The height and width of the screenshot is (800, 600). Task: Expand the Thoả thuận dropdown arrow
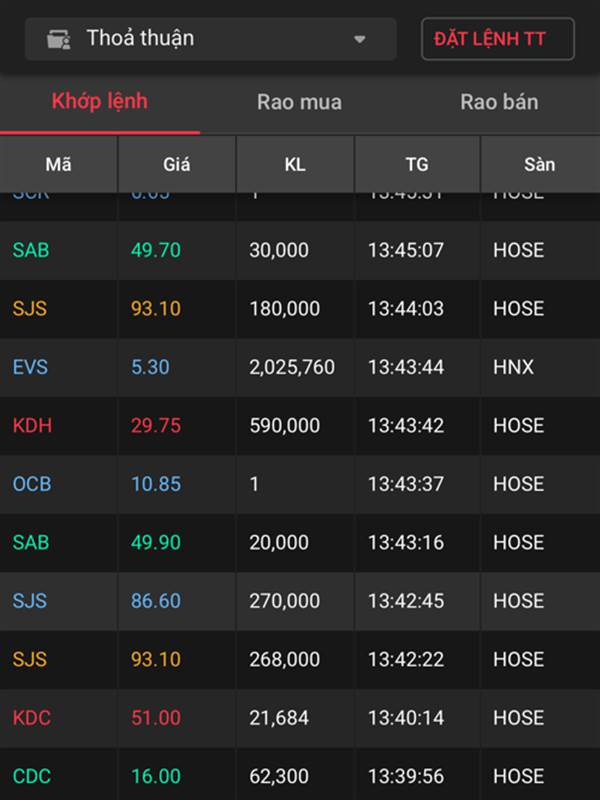360,40
